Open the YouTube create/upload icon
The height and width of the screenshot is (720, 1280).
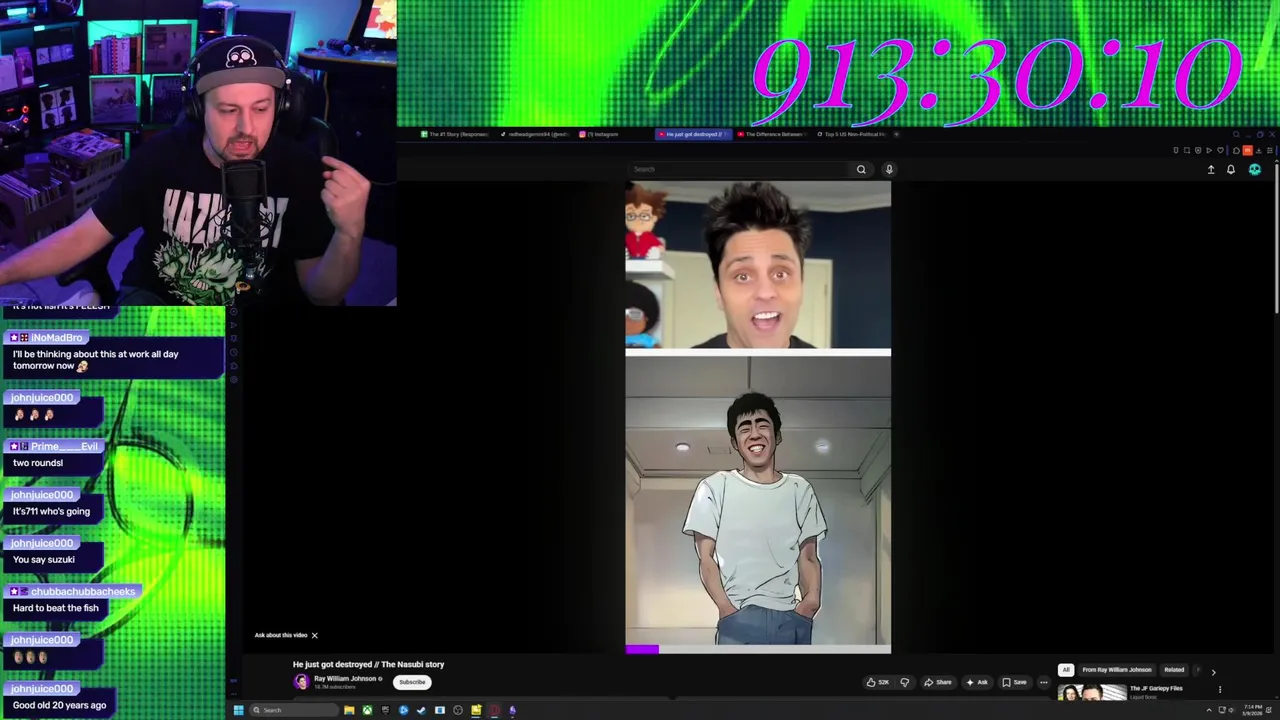[1211, 170]
